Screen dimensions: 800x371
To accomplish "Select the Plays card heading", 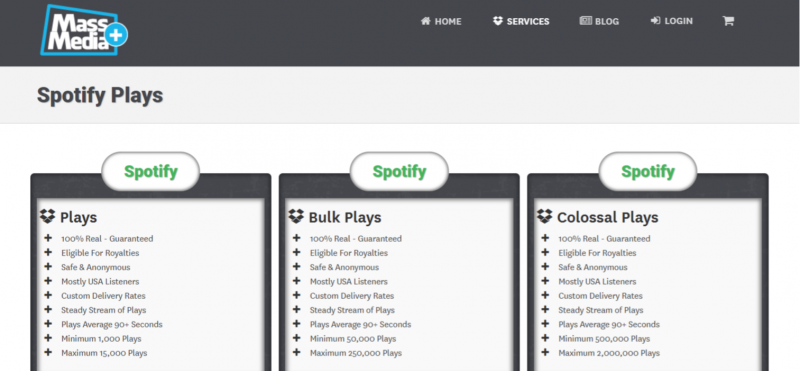I will tap(79, 217).
